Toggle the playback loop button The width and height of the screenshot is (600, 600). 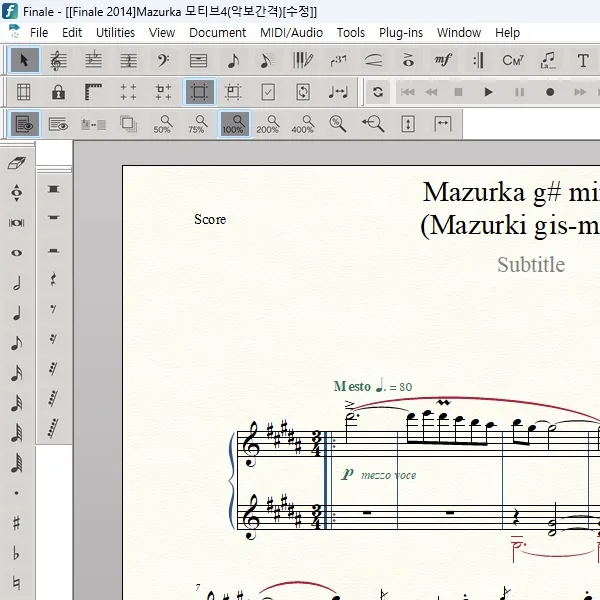coord(377,93)
